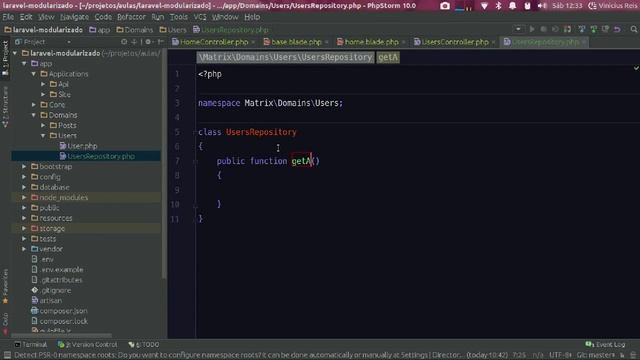Click the tool windows quick-access icon in status bar corner
This screenshot has width=640, height=360.
tap(7, 355)
